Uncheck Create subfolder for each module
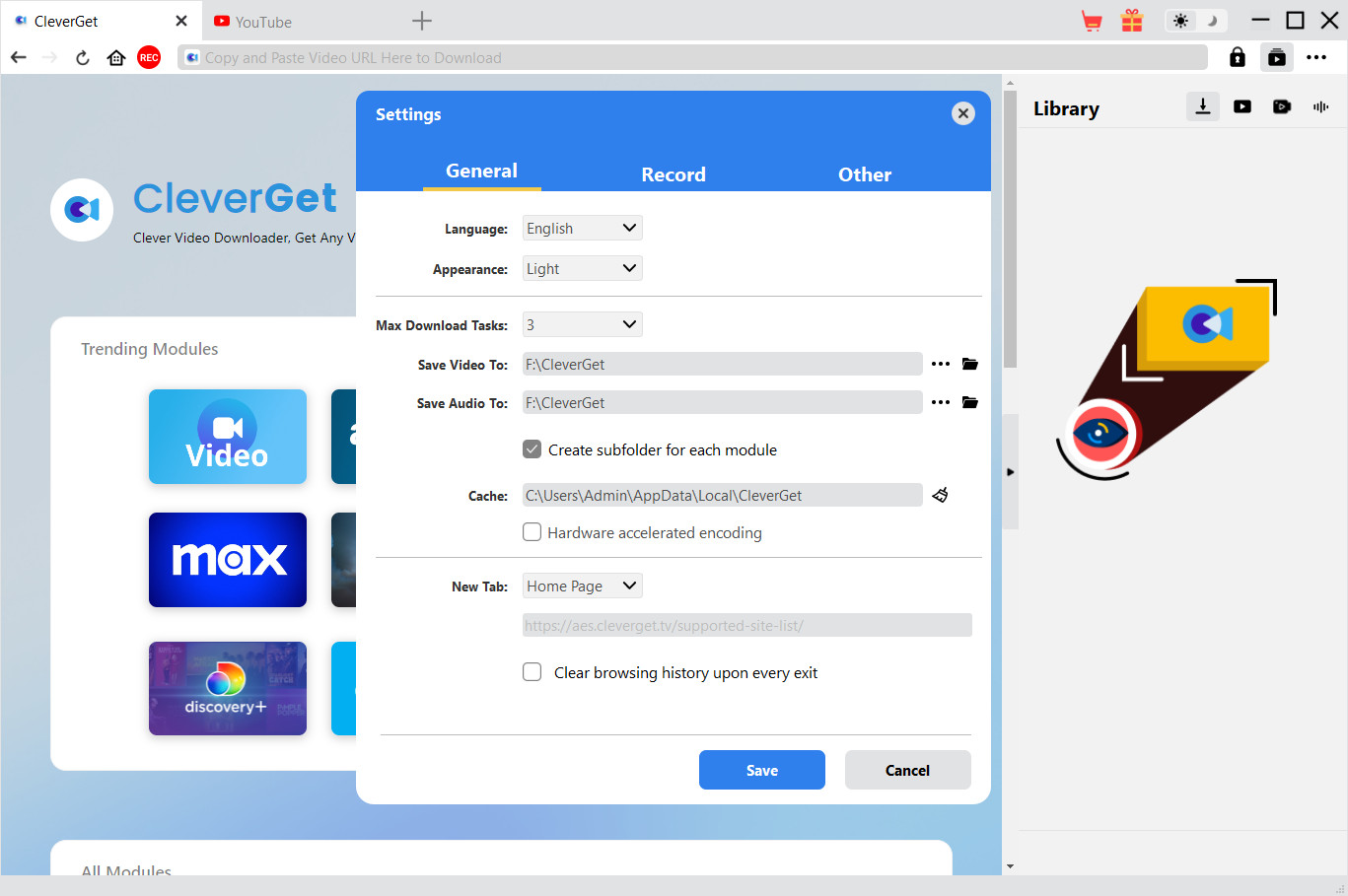This screenshot has height=896, width=1348. pos(532,449)
